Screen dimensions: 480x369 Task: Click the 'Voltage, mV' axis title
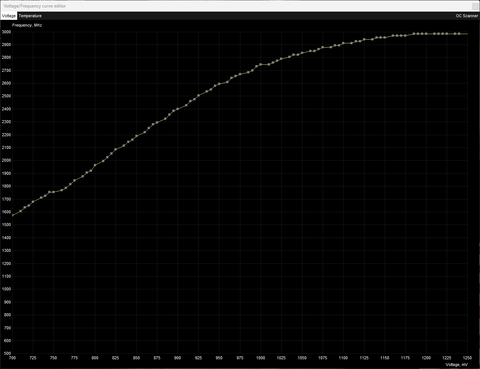click(x=457, y=365)
